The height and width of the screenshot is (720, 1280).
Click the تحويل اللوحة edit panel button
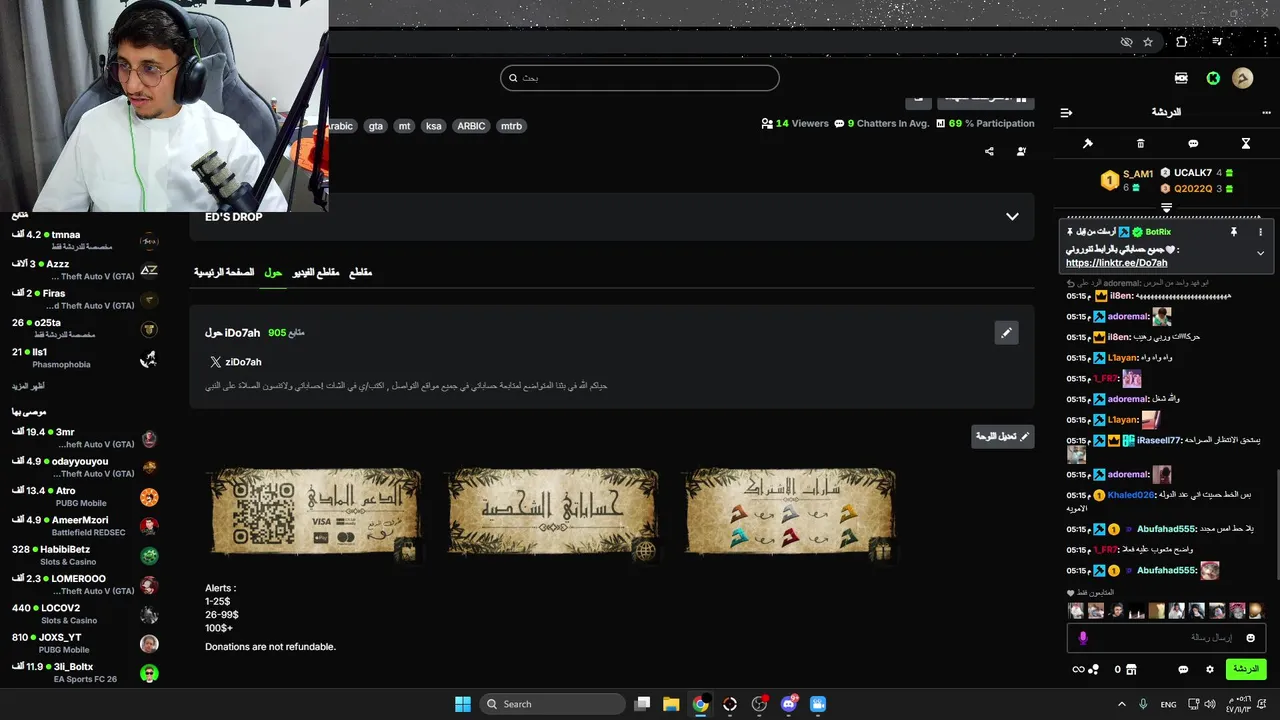pyautogui.click(x=1003, y=437)
